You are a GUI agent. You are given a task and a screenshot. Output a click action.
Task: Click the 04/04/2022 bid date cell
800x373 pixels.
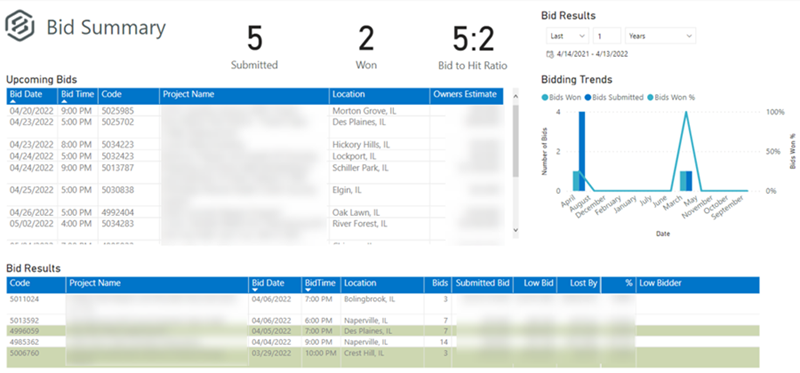[270, 342]
